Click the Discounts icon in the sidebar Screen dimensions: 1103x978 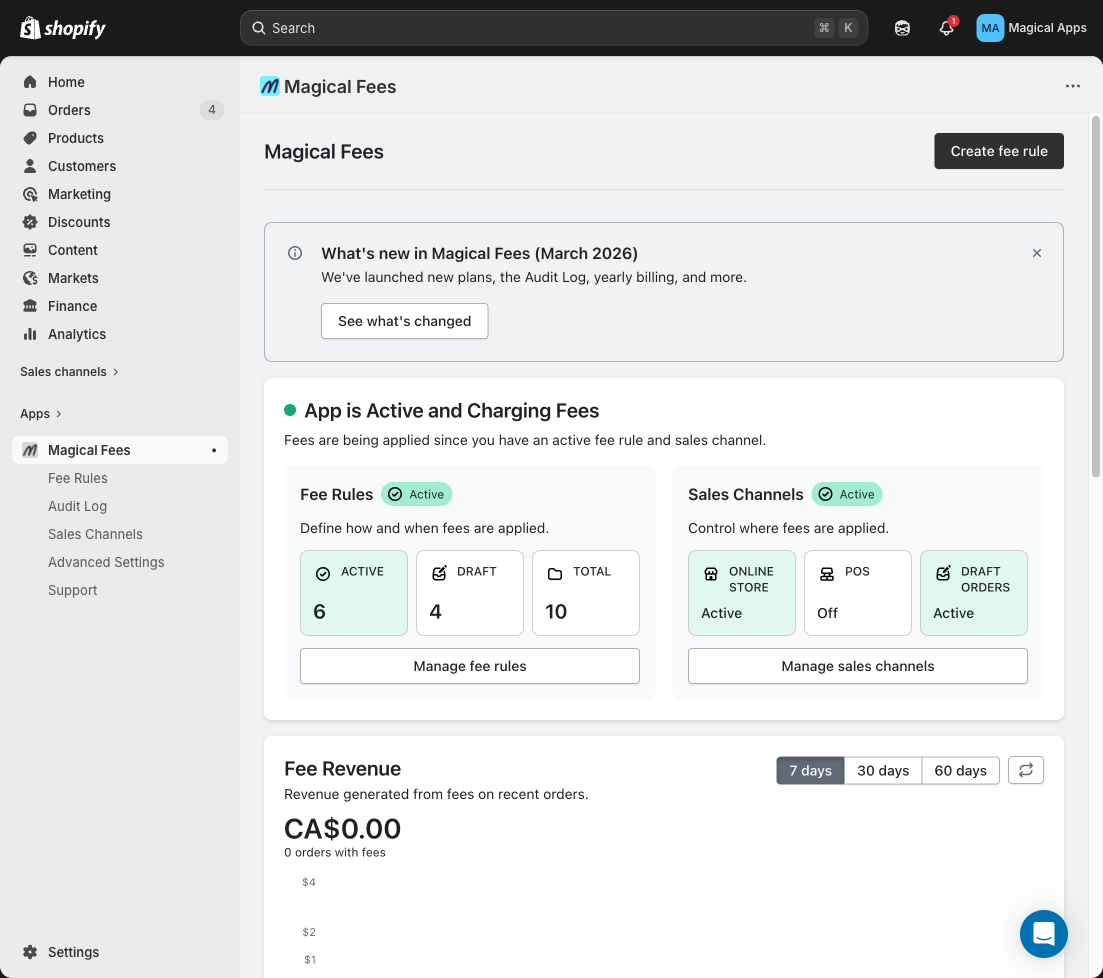(30, 222)
